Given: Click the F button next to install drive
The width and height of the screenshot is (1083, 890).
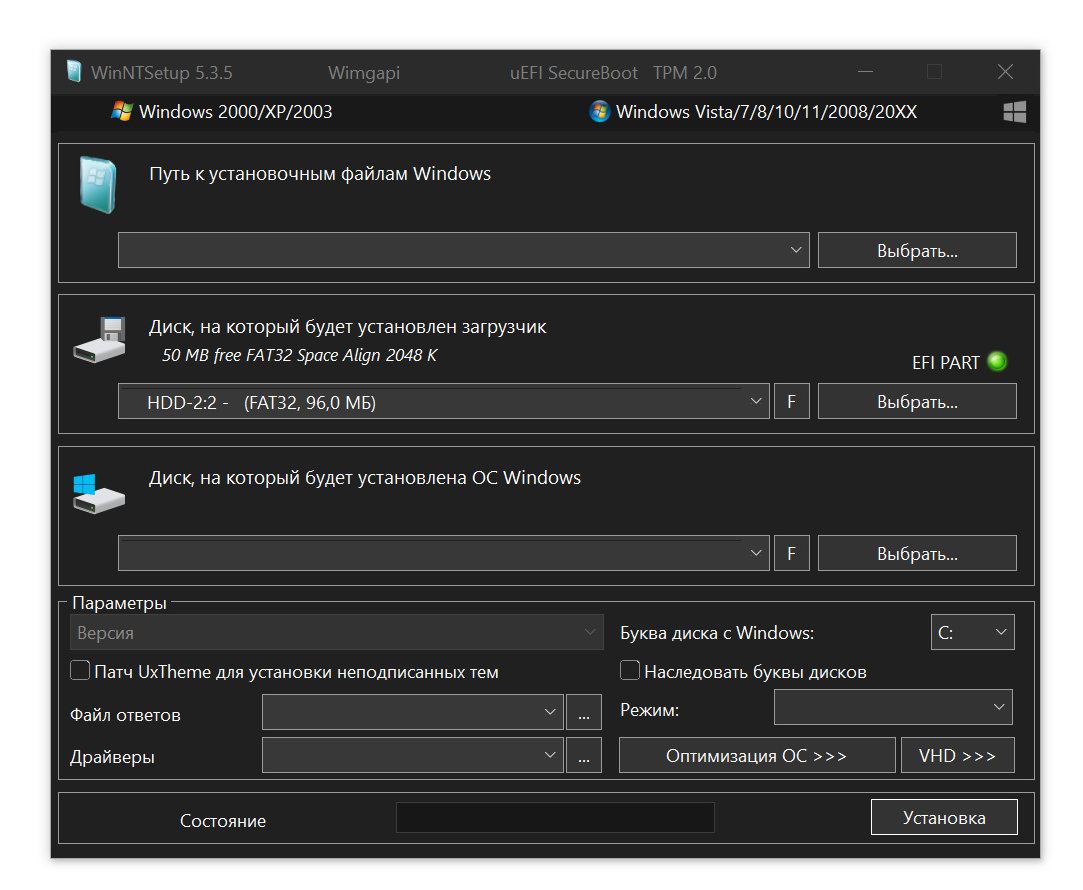Looking at the screenshot, I should click(792, 553).
